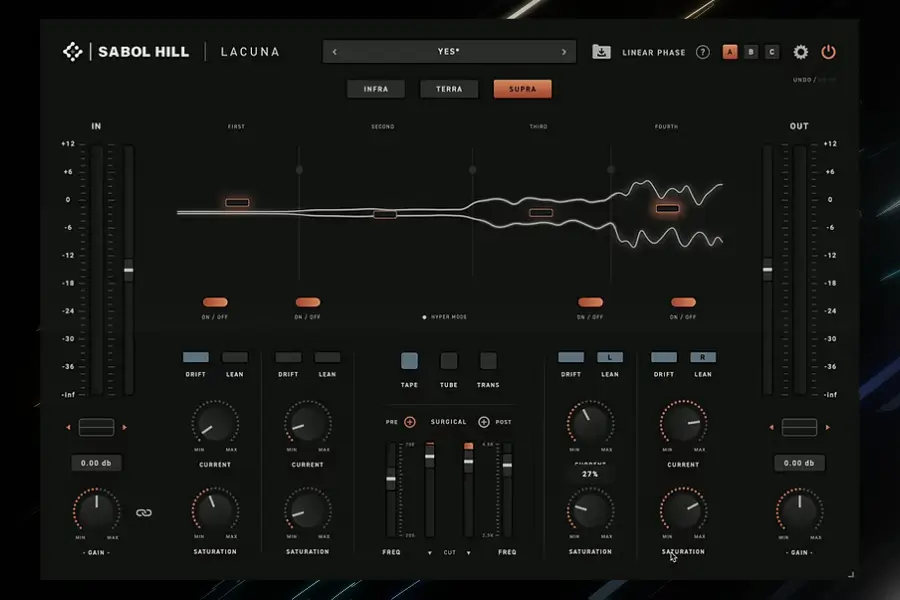
Task: Switch to the INFRA tab
Action: coord(376,89)
